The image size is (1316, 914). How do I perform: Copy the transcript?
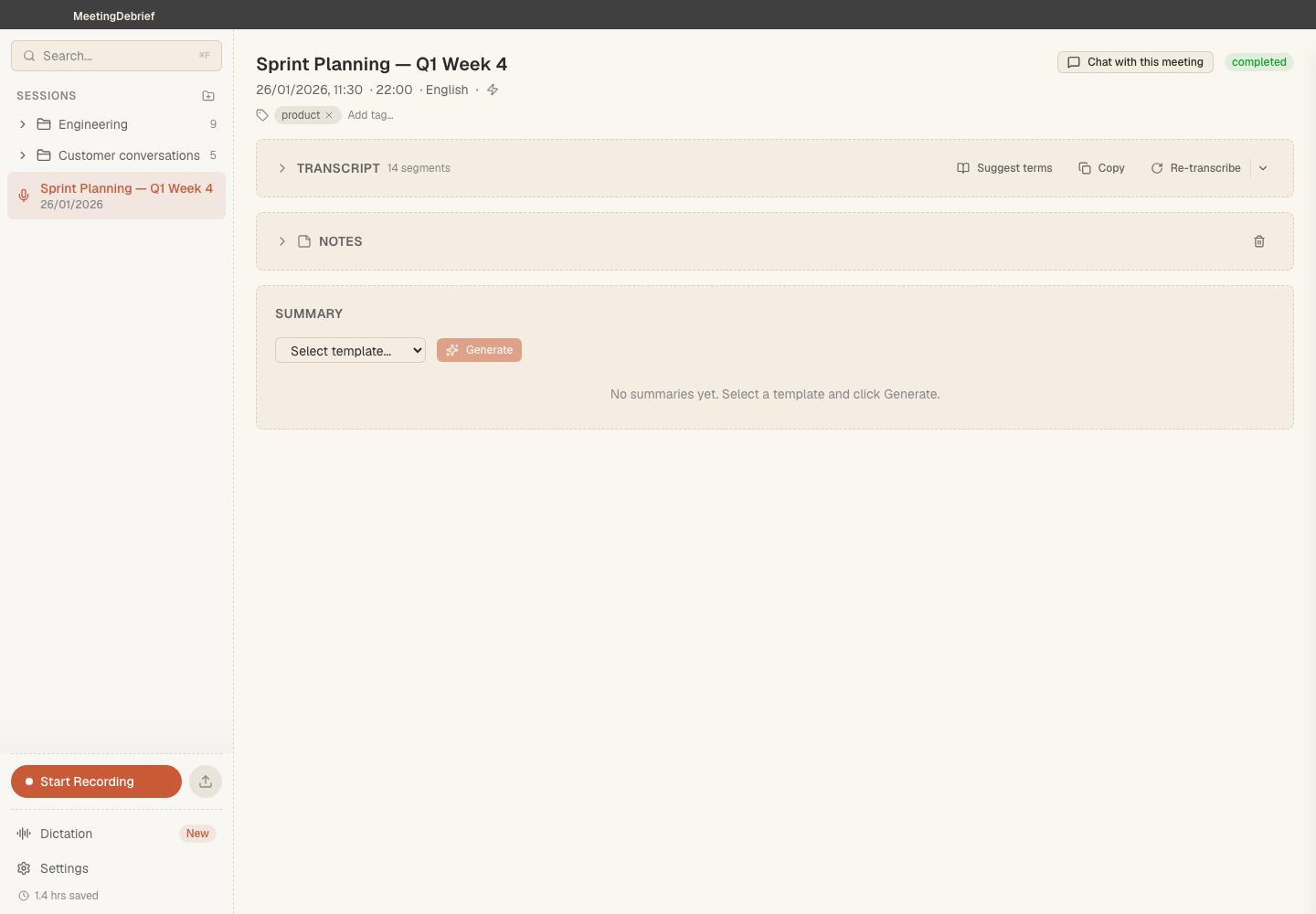[1101, 168]
